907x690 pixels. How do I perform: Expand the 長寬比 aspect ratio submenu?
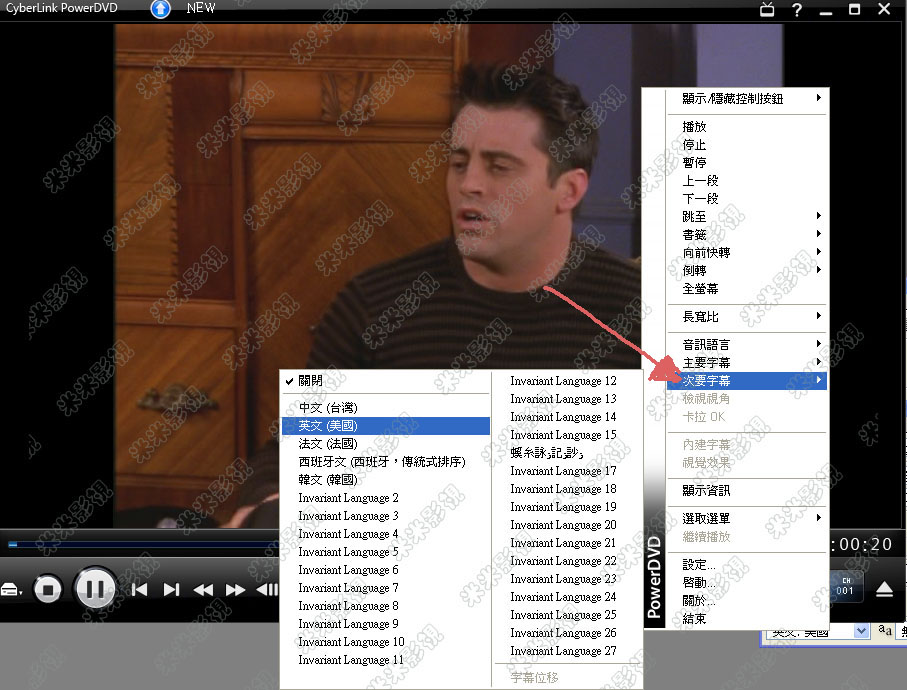click(747, 316)
